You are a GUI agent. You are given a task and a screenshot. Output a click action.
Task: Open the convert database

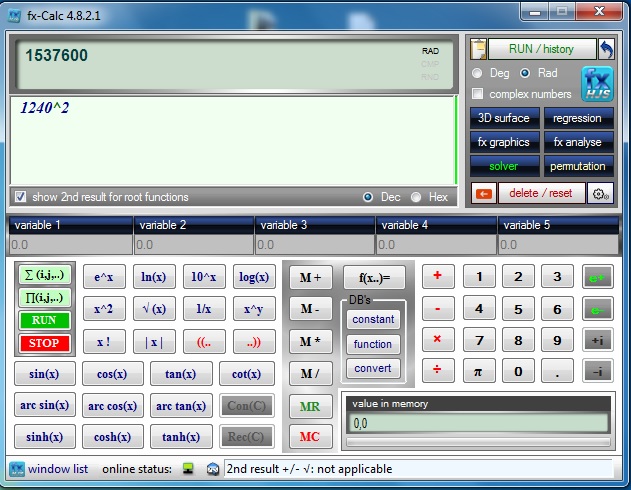[373, 369]
